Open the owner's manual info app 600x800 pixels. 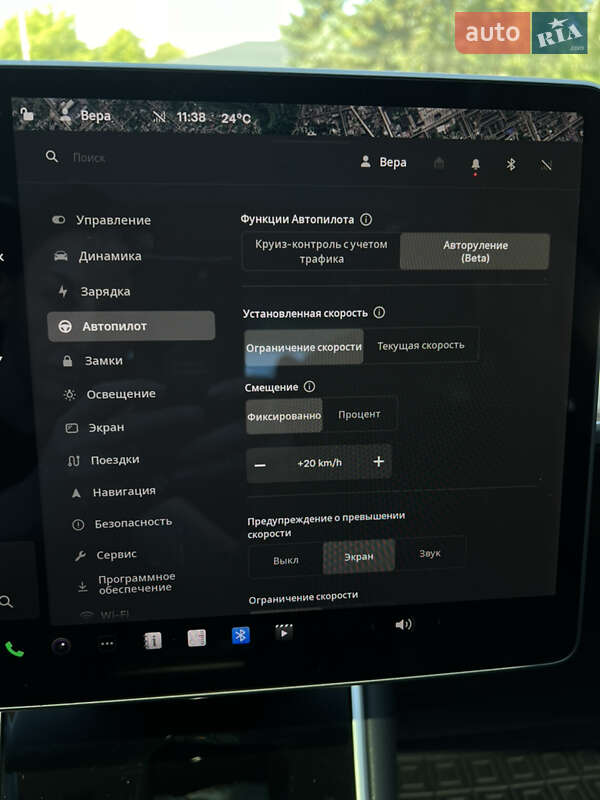(153, 640)
